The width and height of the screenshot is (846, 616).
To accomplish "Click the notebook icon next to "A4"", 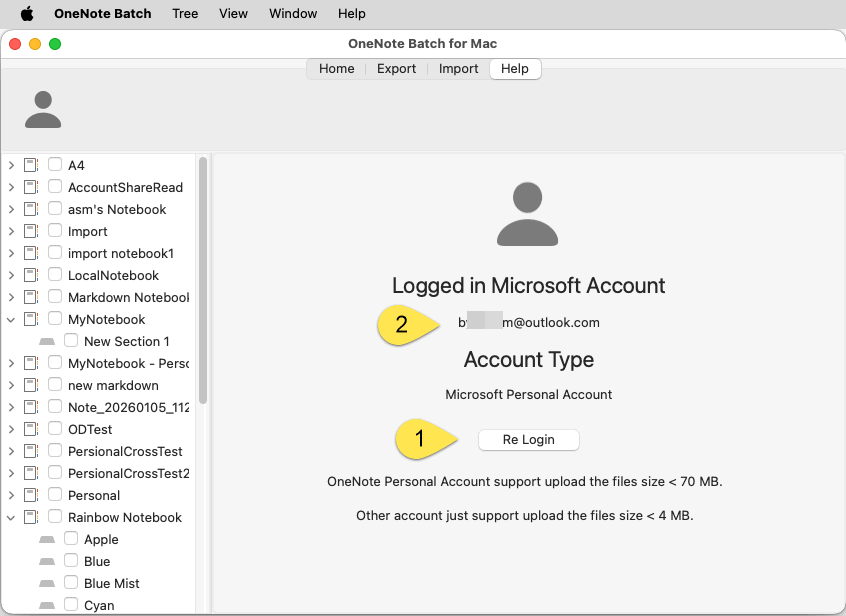I will [31, 165].
